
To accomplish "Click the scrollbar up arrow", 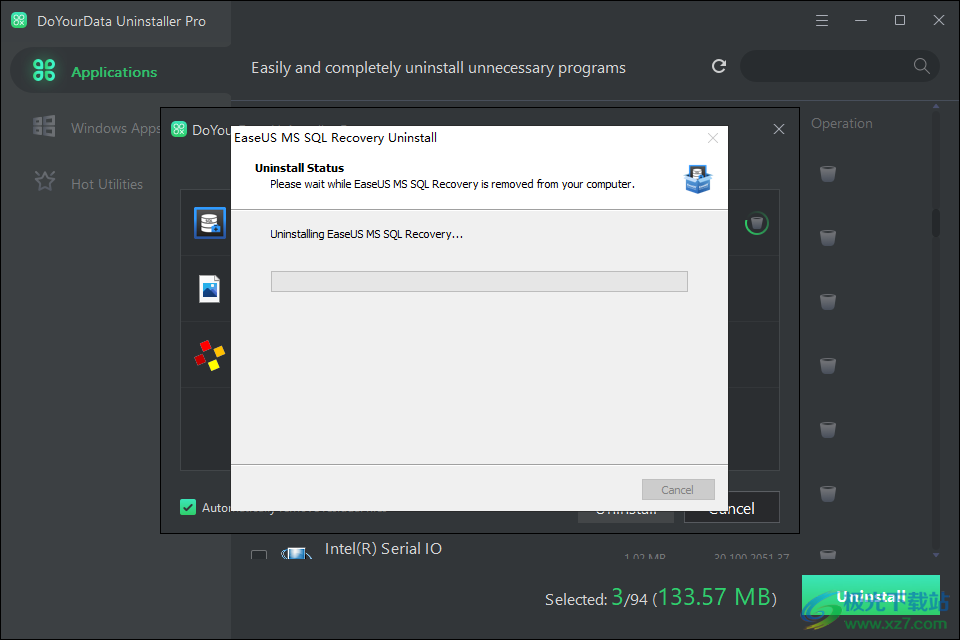I will (x=936, y=107).
